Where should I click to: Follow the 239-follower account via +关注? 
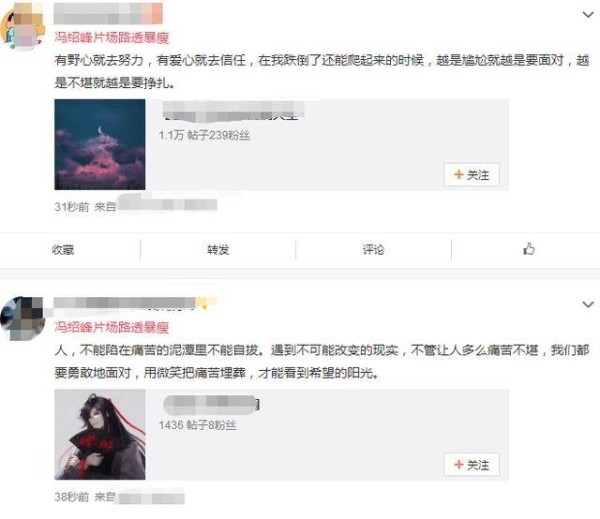[x=472, y=175]
